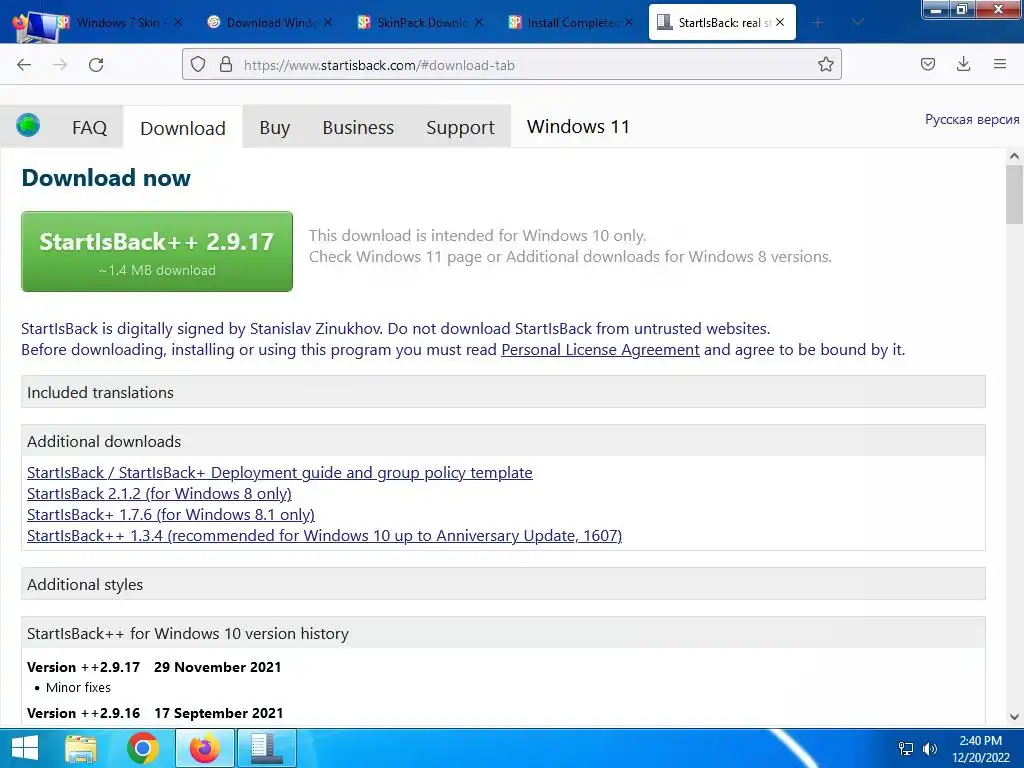
Task: Show the Firefox downloads panel
Action: tap(963, 64)
